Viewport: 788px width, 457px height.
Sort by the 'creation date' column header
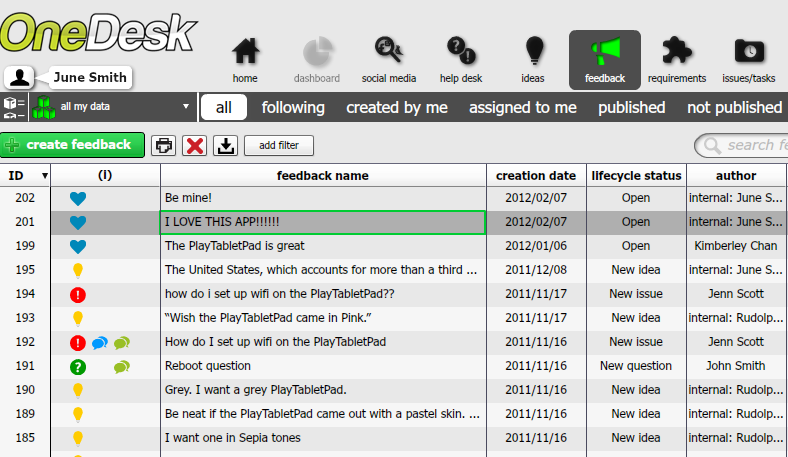click(x=536, y=176)
